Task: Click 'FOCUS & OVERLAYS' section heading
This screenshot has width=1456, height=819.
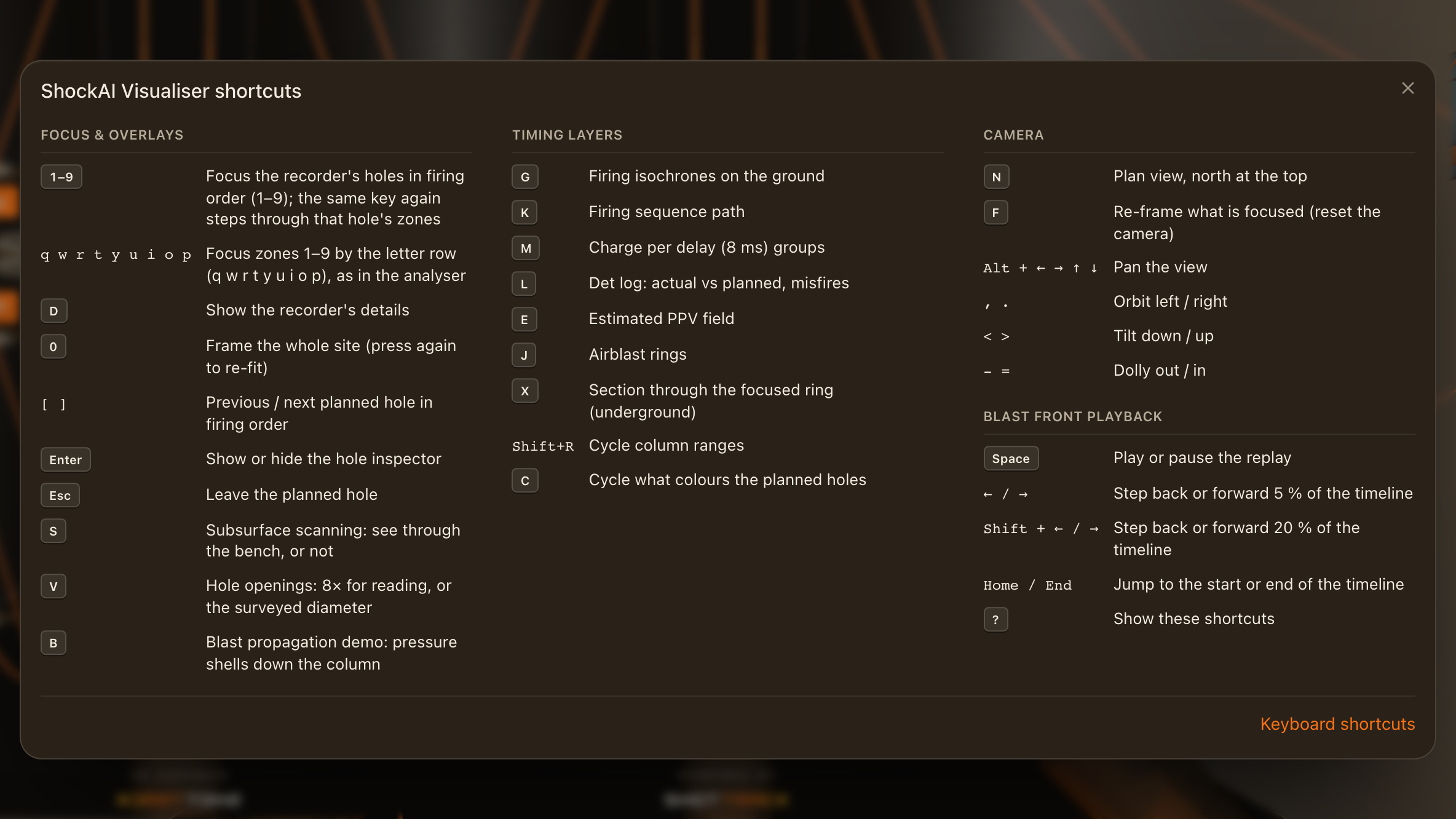Action: (112, 135)
